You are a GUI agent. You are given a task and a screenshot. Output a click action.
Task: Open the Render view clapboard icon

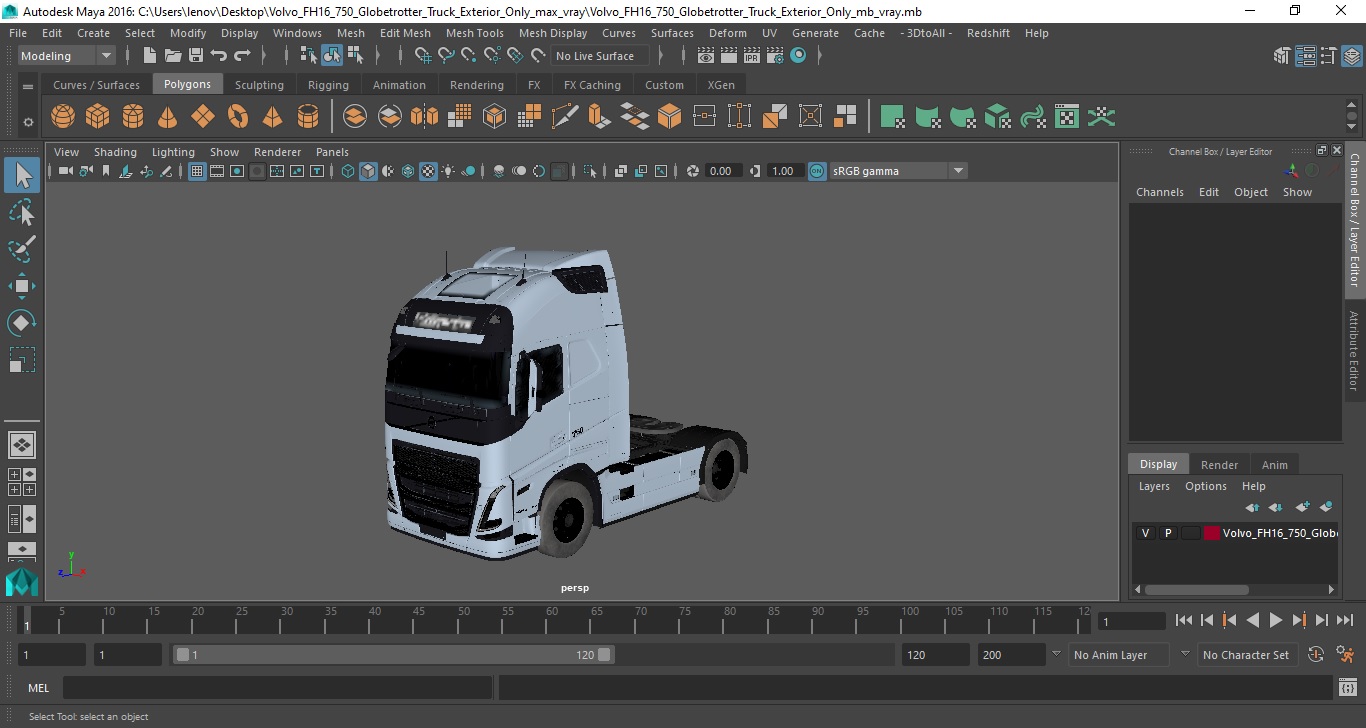706,56
